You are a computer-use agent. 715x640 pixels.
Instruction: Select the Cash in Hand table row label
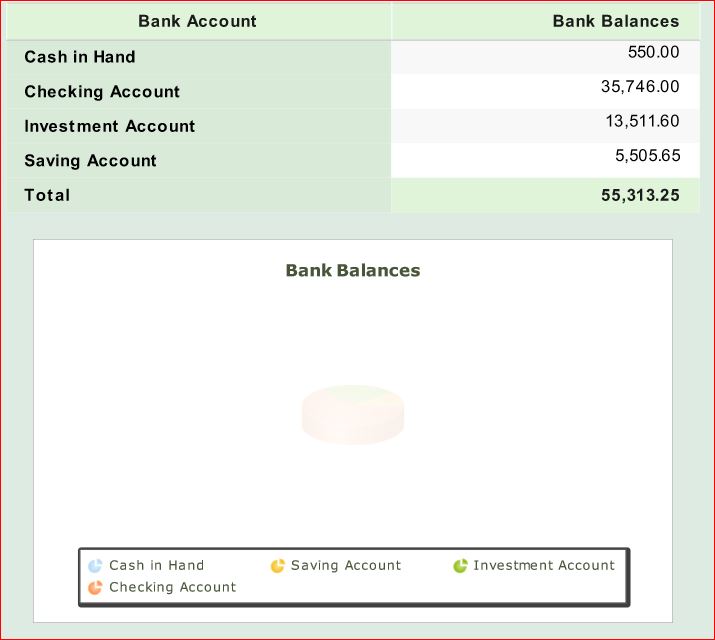click(80, 57)
